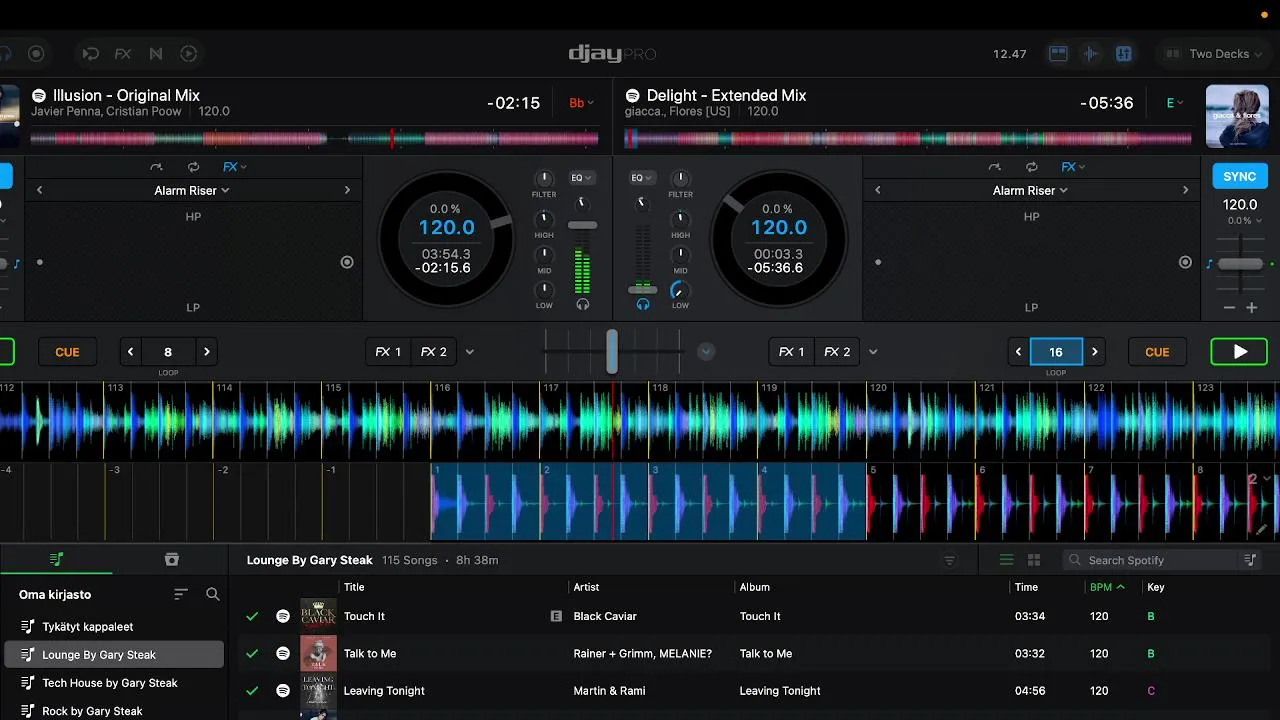The width and height of the screenshot is (1280, 720).
Task: Switch to the deck layout view icon
Action: coord(1058,54)
